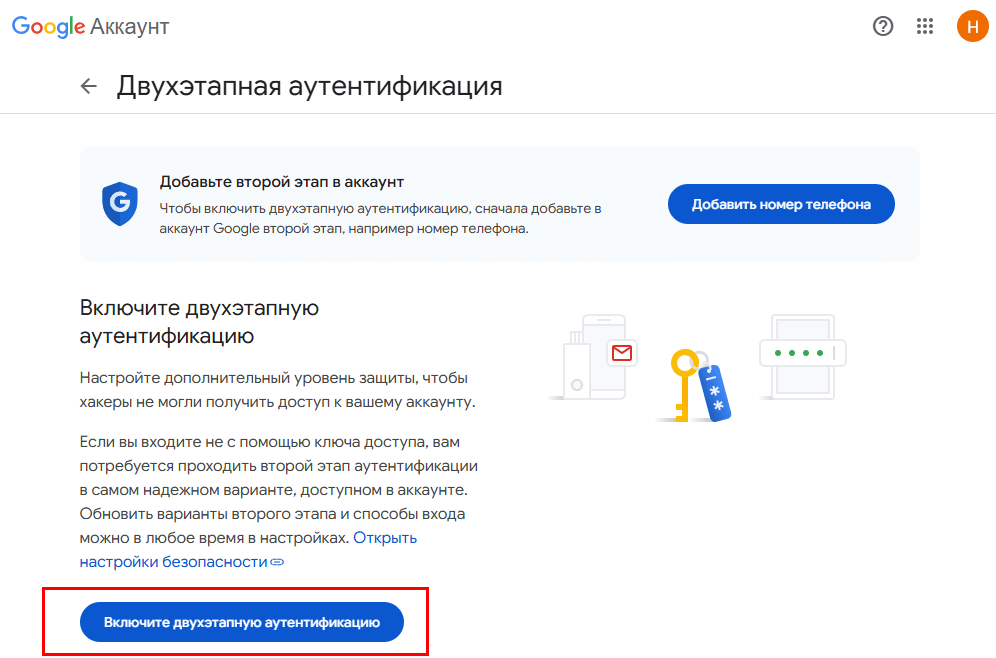Open the Help question mark icon
This screenshot has height=658, width=996.
click(883, 27)
